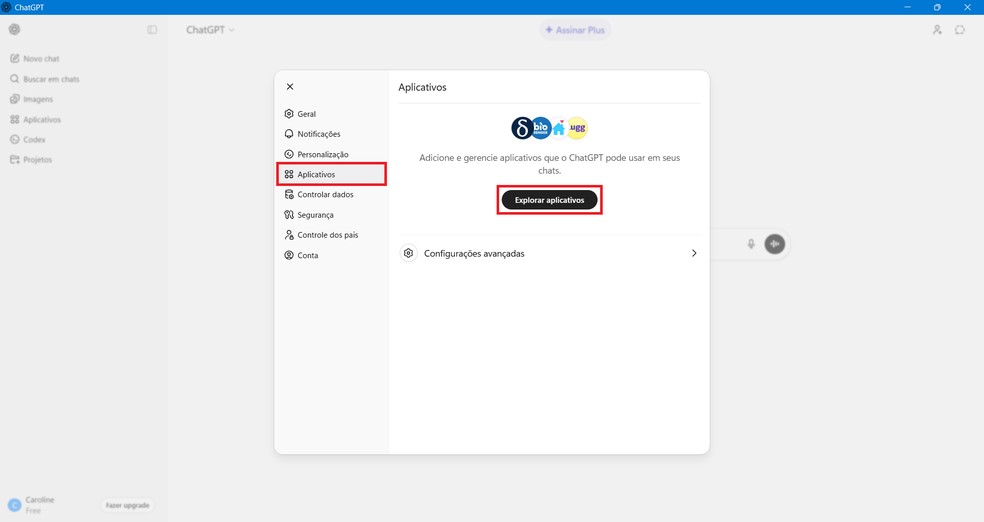The height and width of the screenshot is (522, 984).
Task: Open the Notificações settings tab
Action: pos(331,134)
